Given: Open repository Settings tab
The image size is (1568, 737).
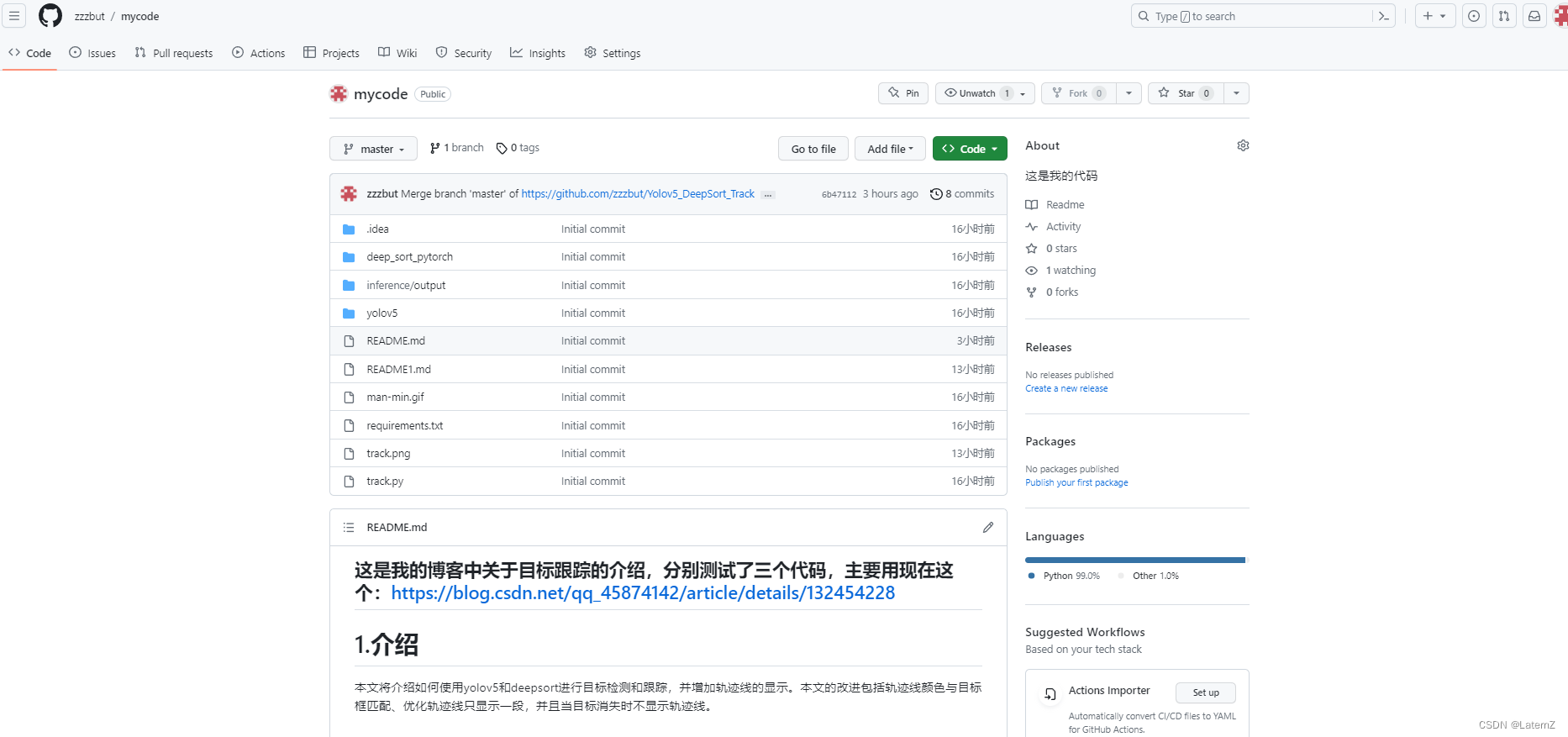Looking at the screenshot, I should pos(613,53).
